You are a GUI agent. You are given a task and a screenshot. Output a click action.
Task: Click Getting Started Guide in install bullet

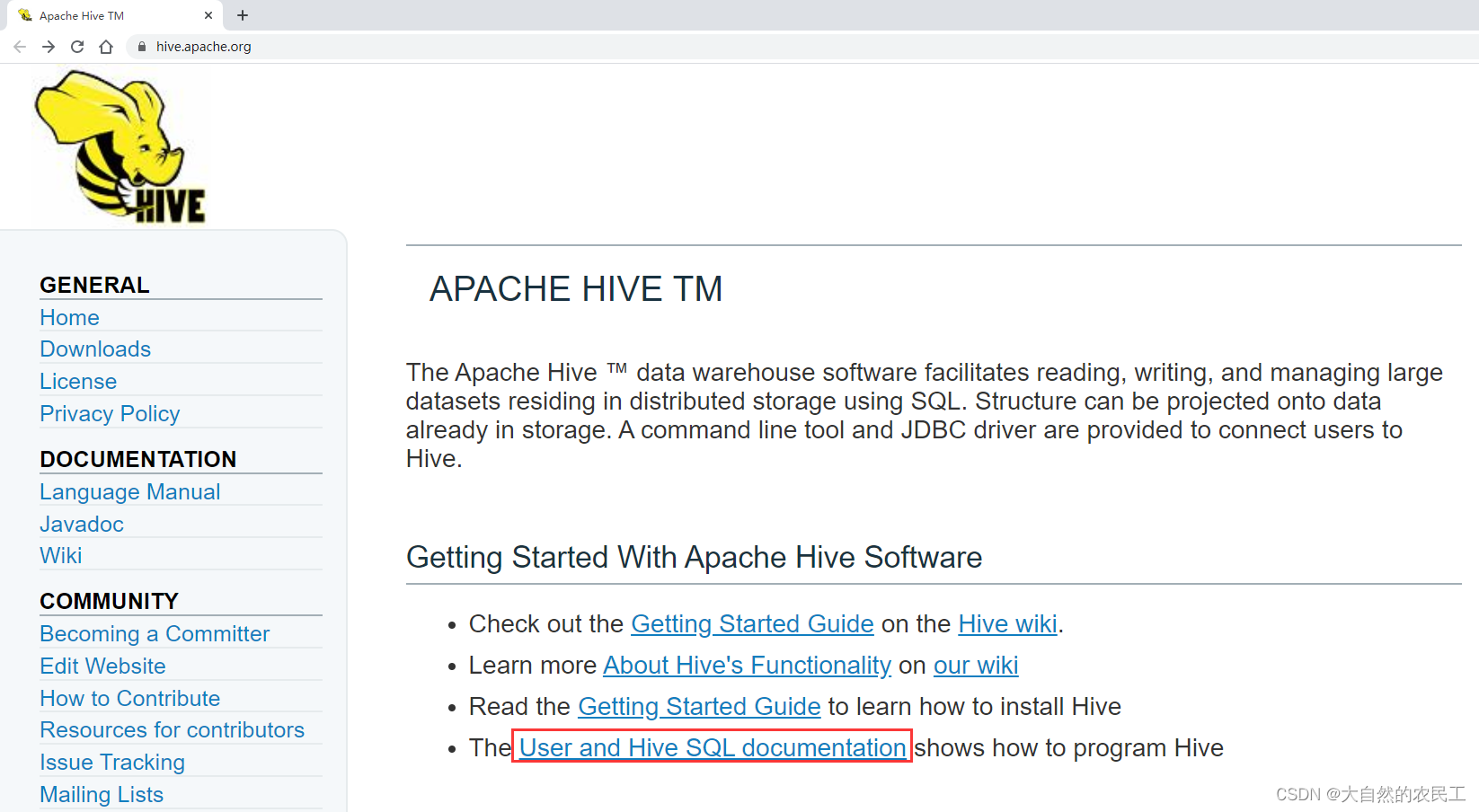point(699,707)
